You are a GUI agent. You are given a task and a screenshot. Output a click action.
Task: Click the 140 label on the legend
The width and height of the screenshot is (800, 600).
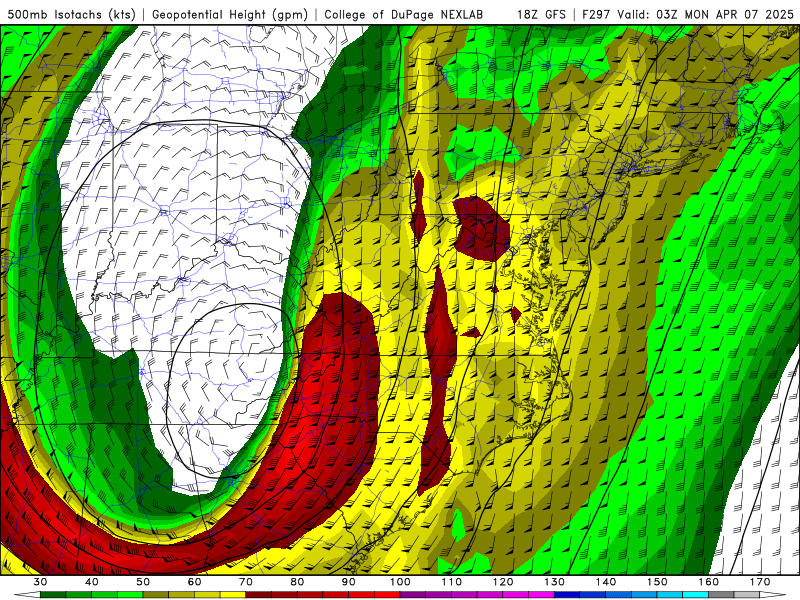(x=606, y=582)
